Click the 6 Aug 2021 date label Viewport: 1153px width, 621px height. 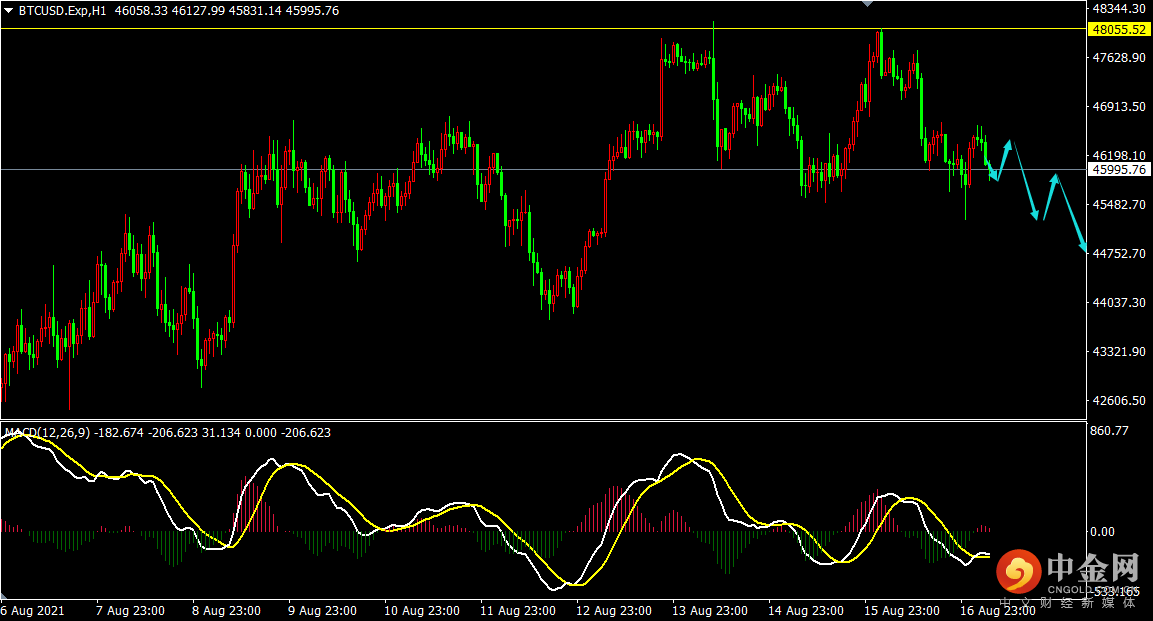[32, 610]
